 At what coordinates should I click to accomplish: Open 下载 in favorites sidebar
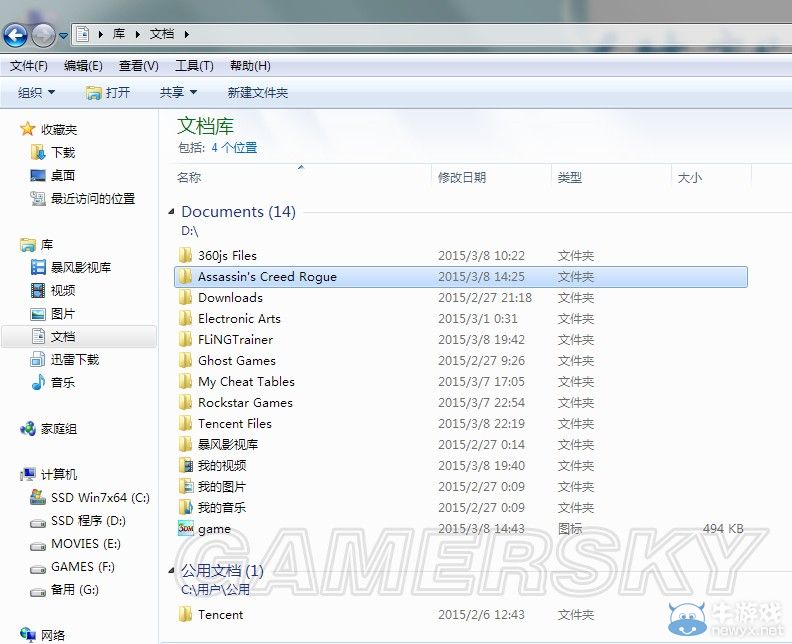pyautogui.click(x=63, y=152)
